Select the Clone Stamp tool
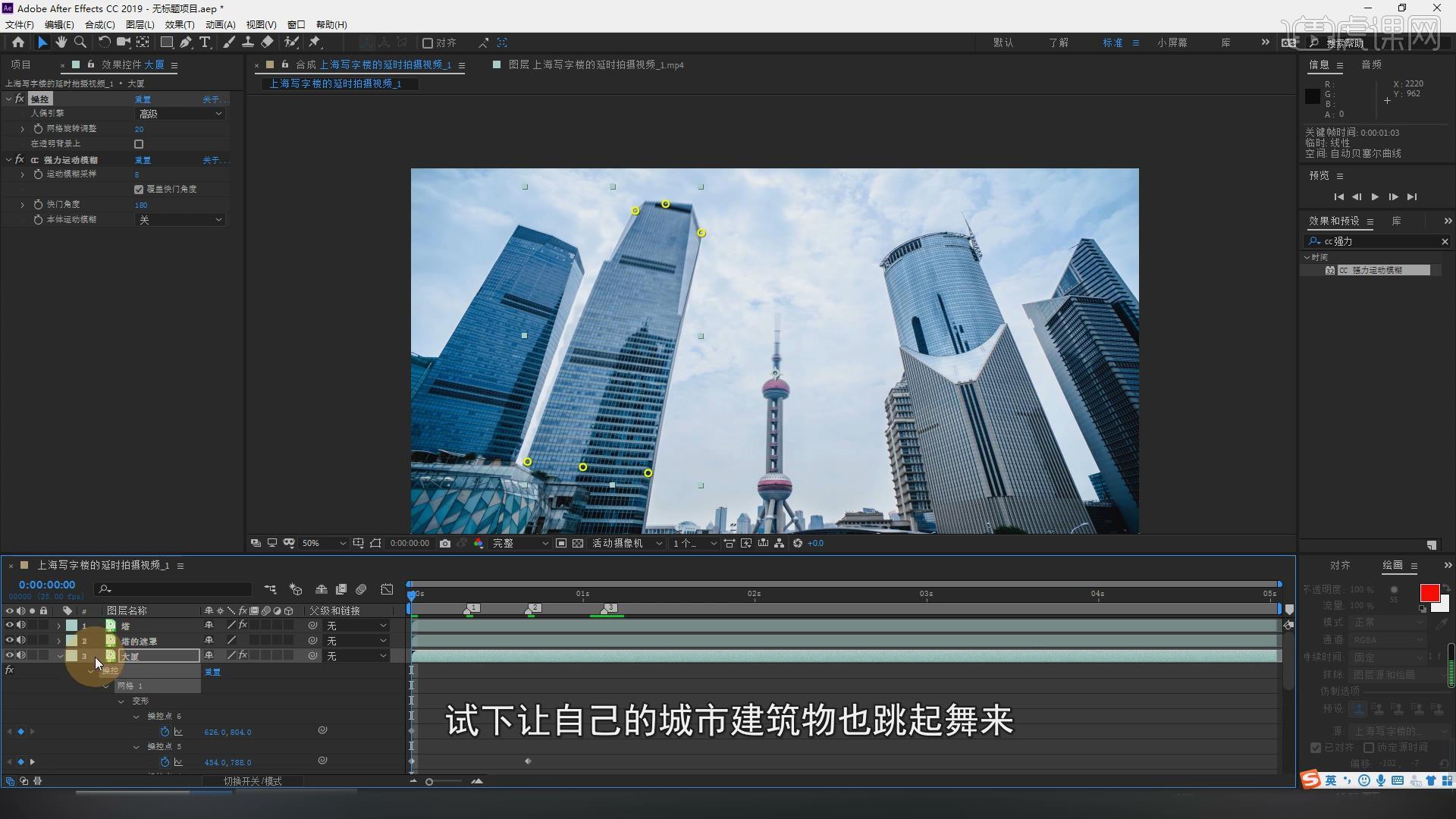Viewport: 1456px width, 819px height. point(248,42)
